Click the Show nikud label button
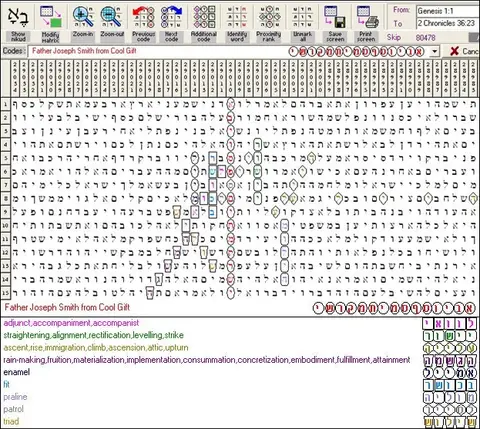 pos(18,37)
